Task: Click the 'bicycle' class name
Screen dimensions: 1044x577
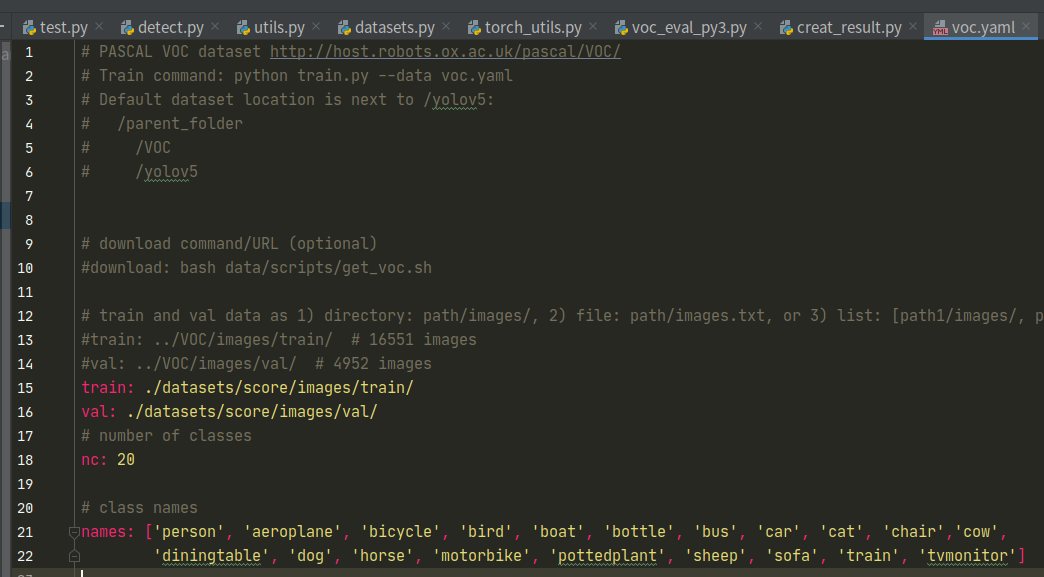Action: (400, 531)
